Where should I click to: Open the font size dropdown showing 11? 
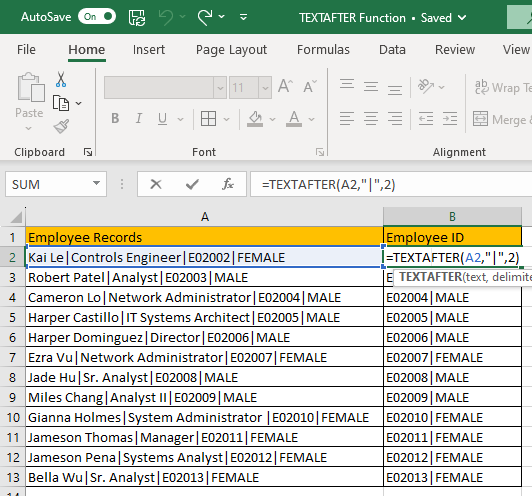tap(265, 88)
